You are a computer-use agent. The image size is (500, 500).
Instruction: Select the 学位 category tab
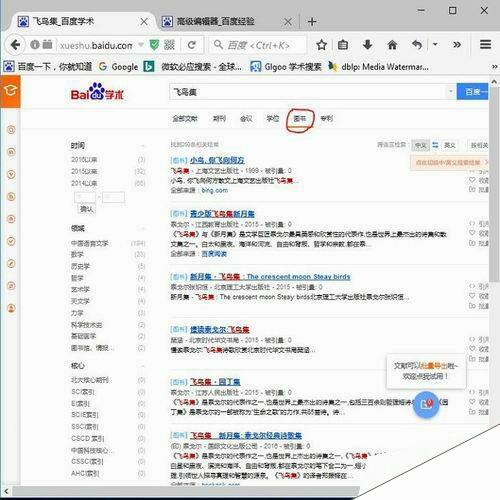(x=273, y=119)
